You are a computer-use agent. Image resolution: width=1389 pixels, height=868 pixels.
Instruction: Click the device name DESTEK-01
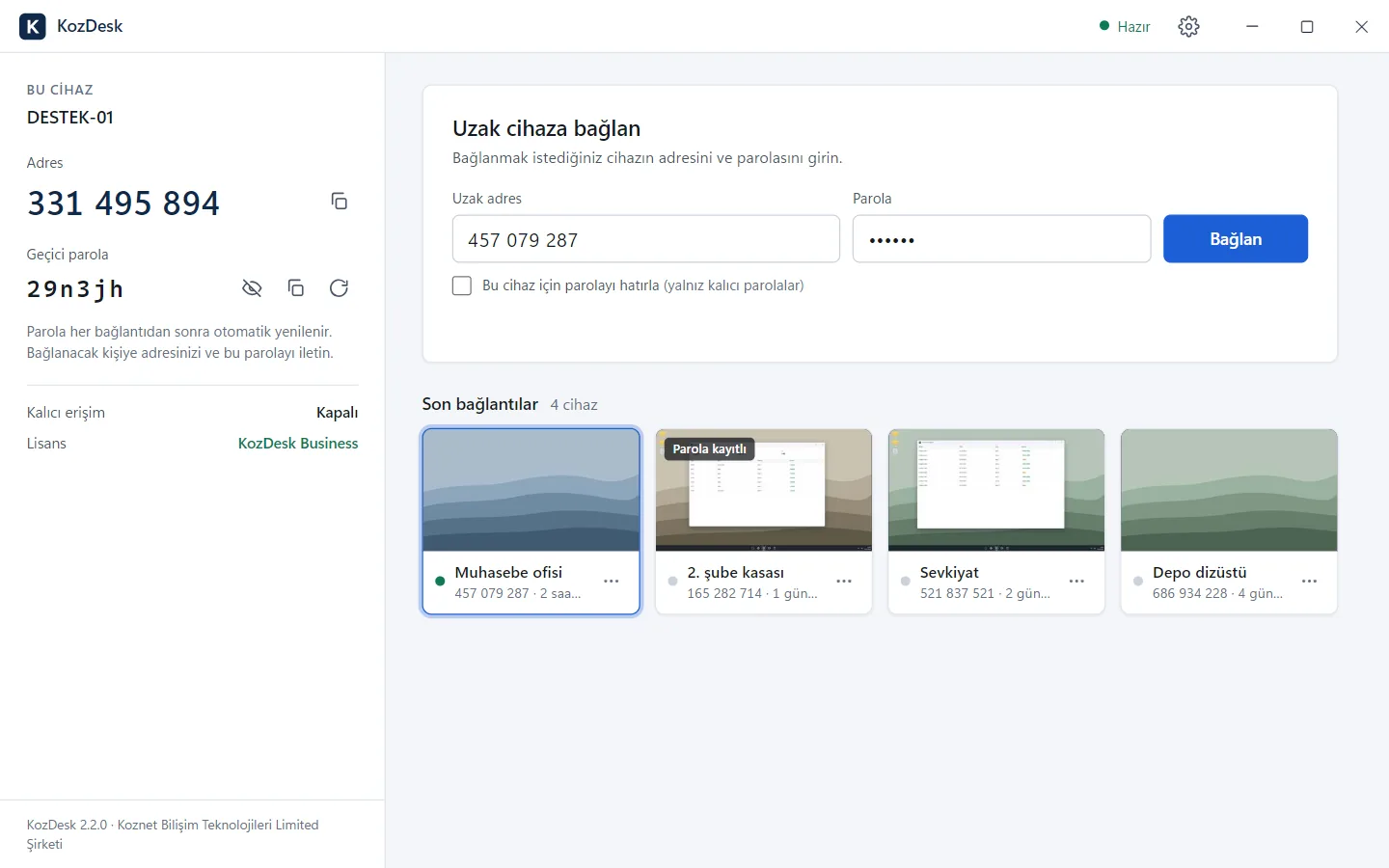(70, 118)
